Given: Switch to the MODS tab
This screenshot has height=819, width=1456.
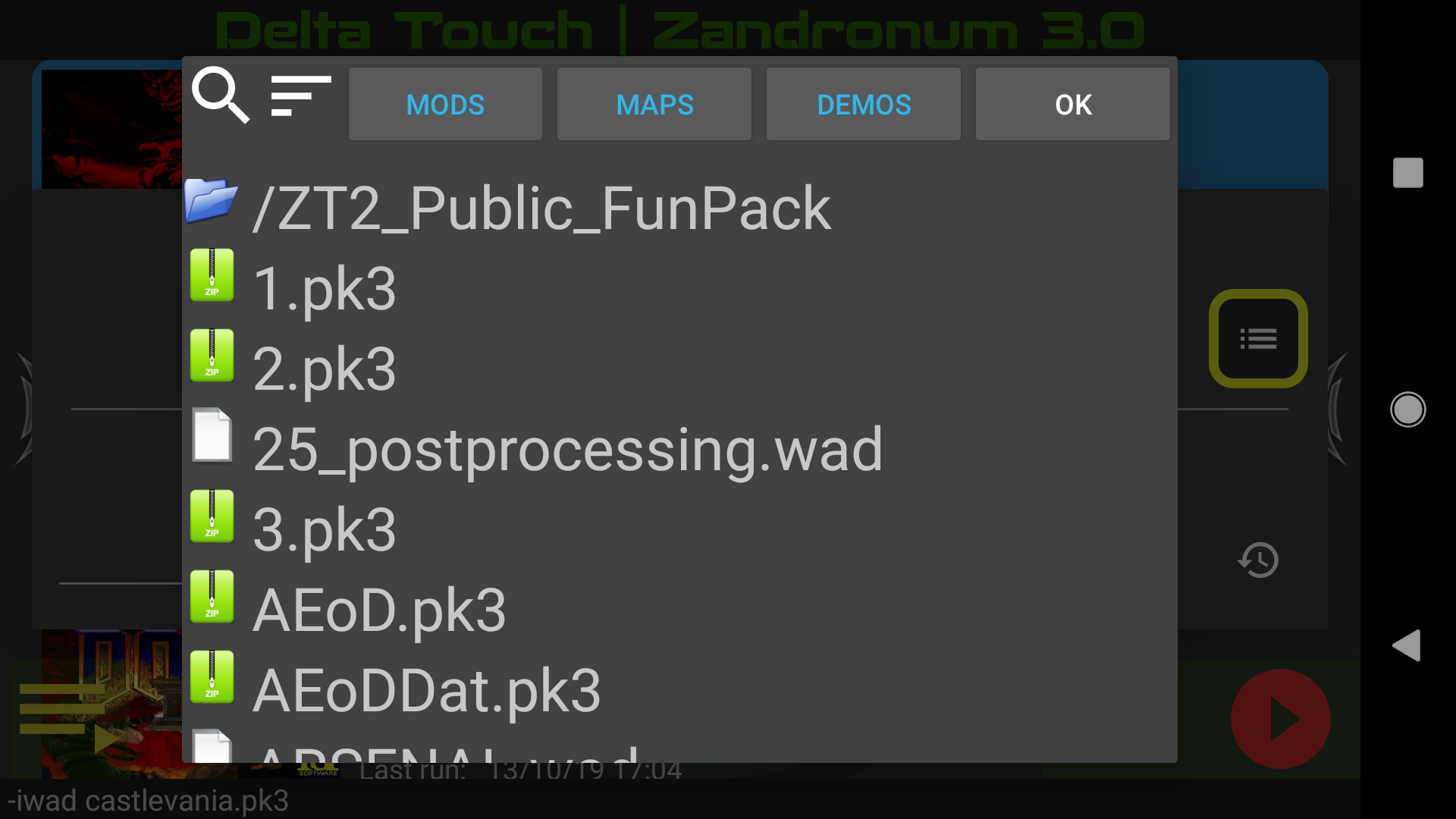Looking at the screenshot, I should click(x=445, y=105).
